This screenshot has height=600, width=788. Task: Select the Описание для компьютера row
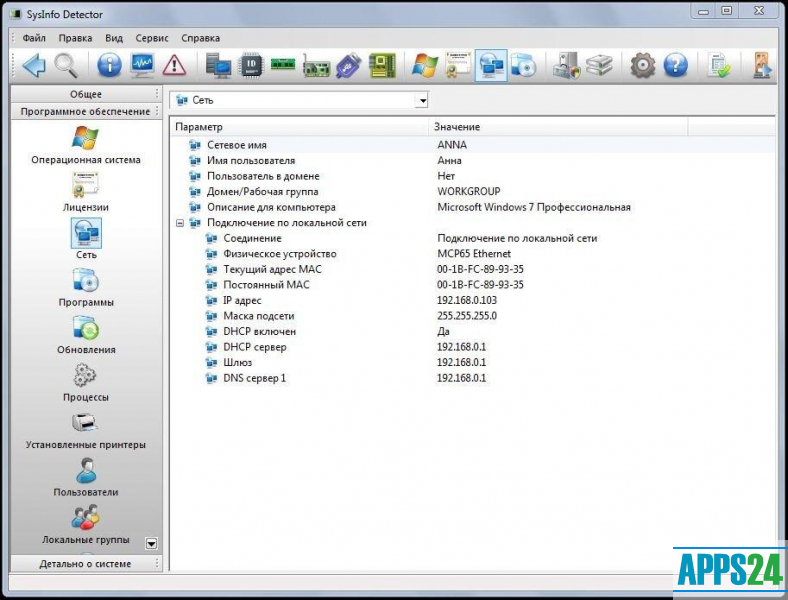[x=472, y=207]
